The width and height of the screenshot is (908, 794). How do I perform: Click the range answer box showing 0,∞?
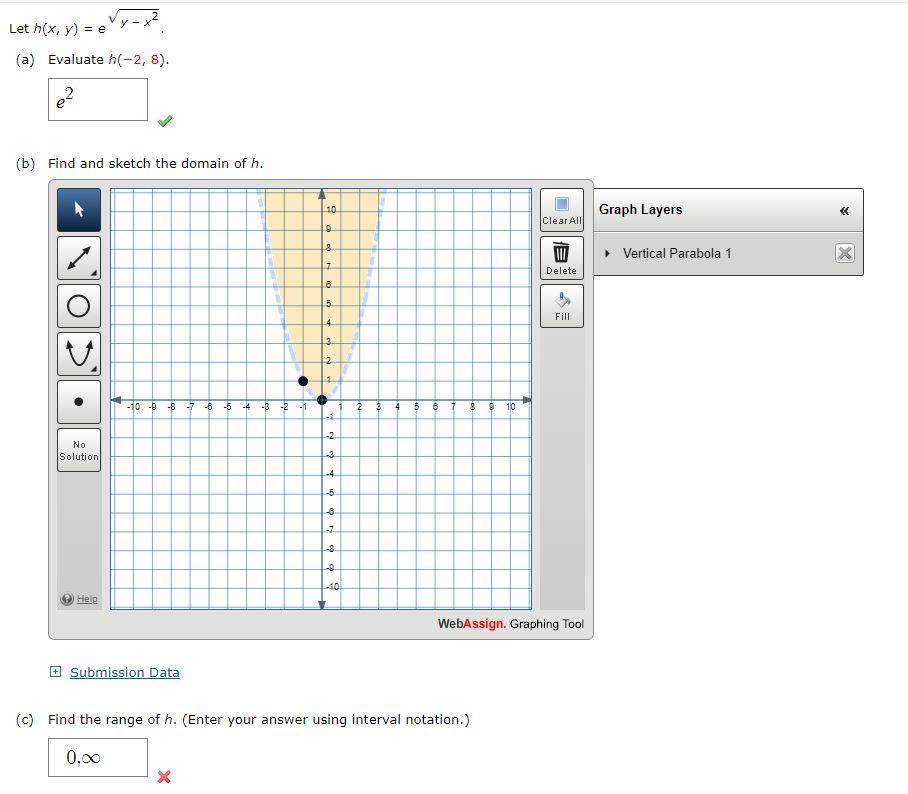click(x=97, y=757)
